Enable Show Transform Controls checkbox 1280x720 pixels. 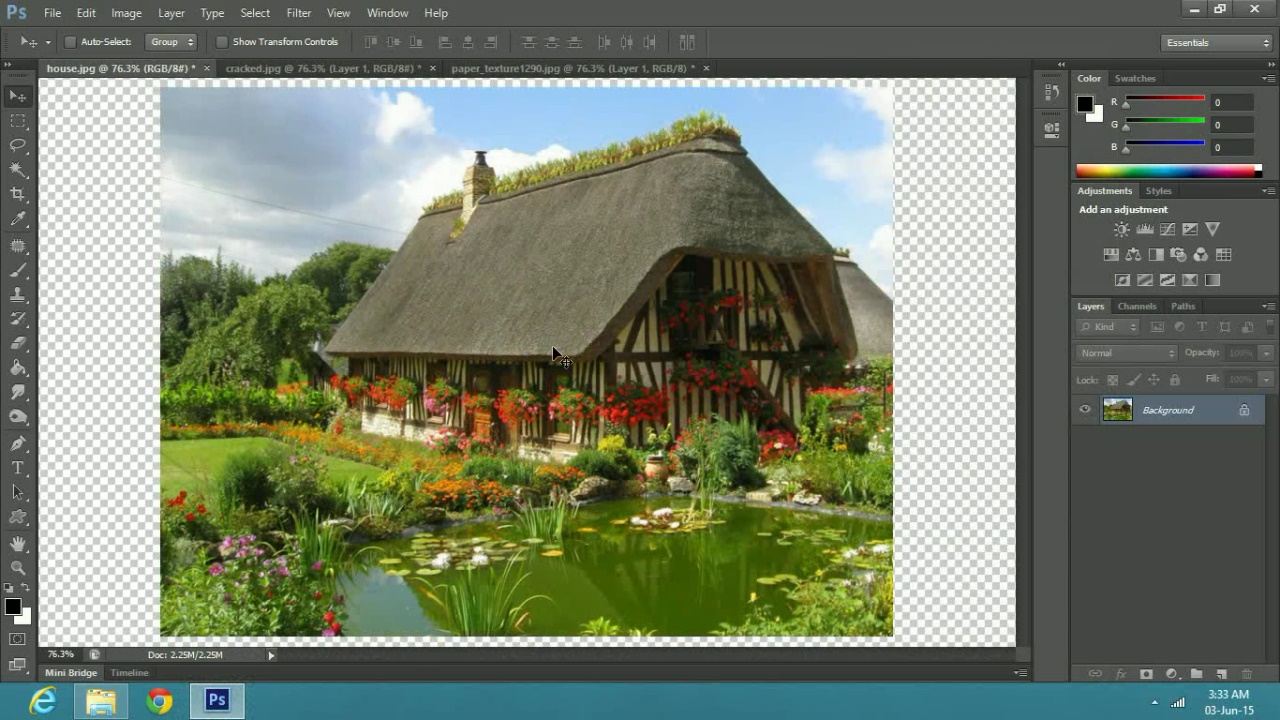(x=222, y=42)
